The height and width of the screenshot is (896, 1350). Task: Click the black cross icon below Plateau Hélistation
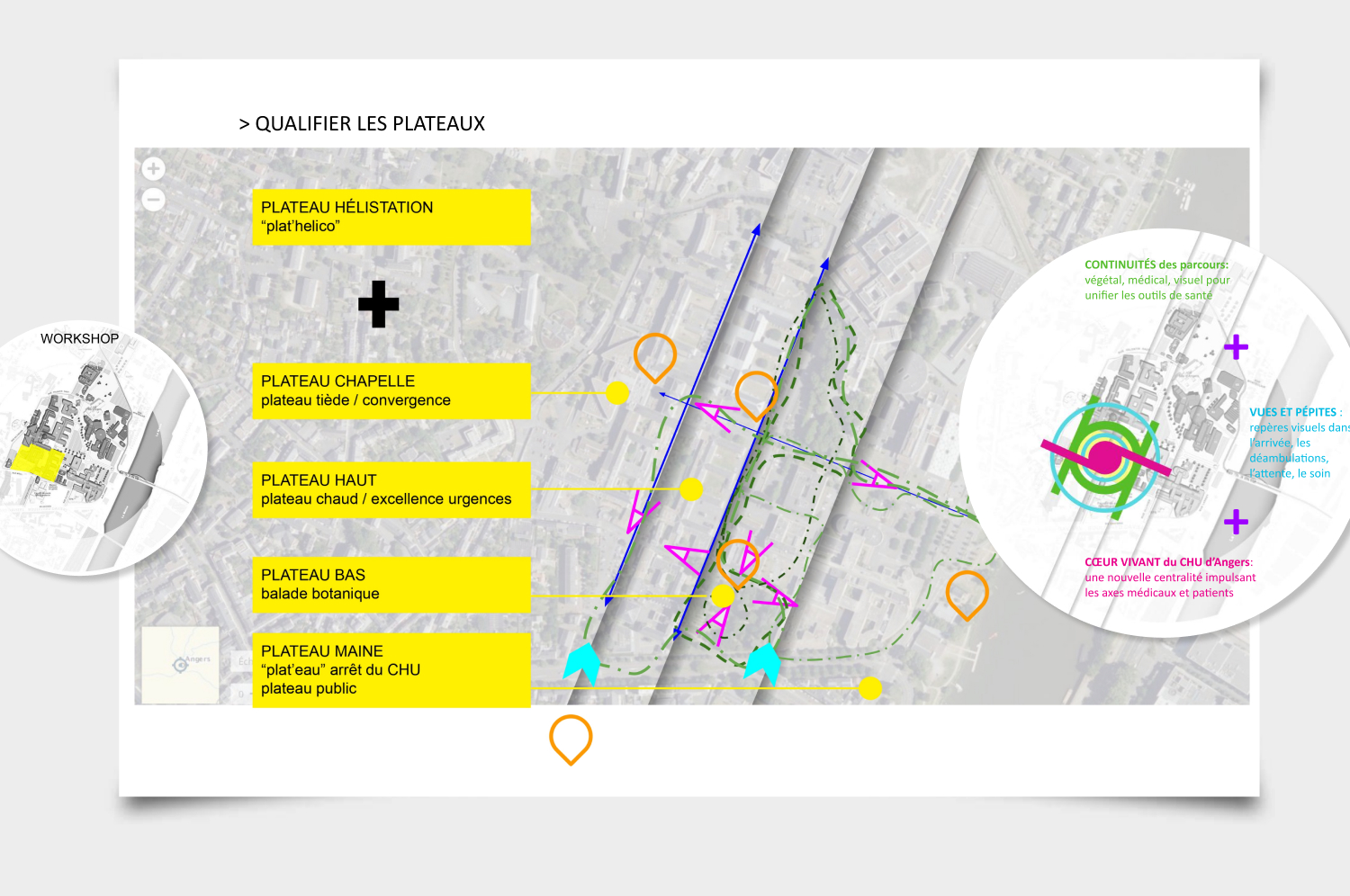379,304
